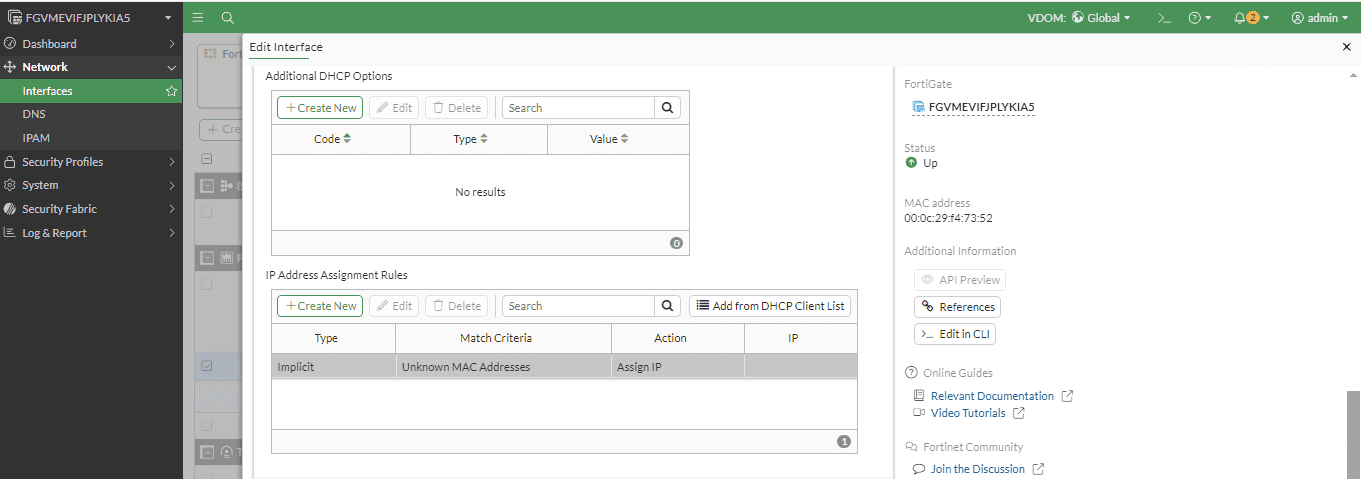Open the CLI console icon
The image size is (1361, 479).
point(1163,18)
